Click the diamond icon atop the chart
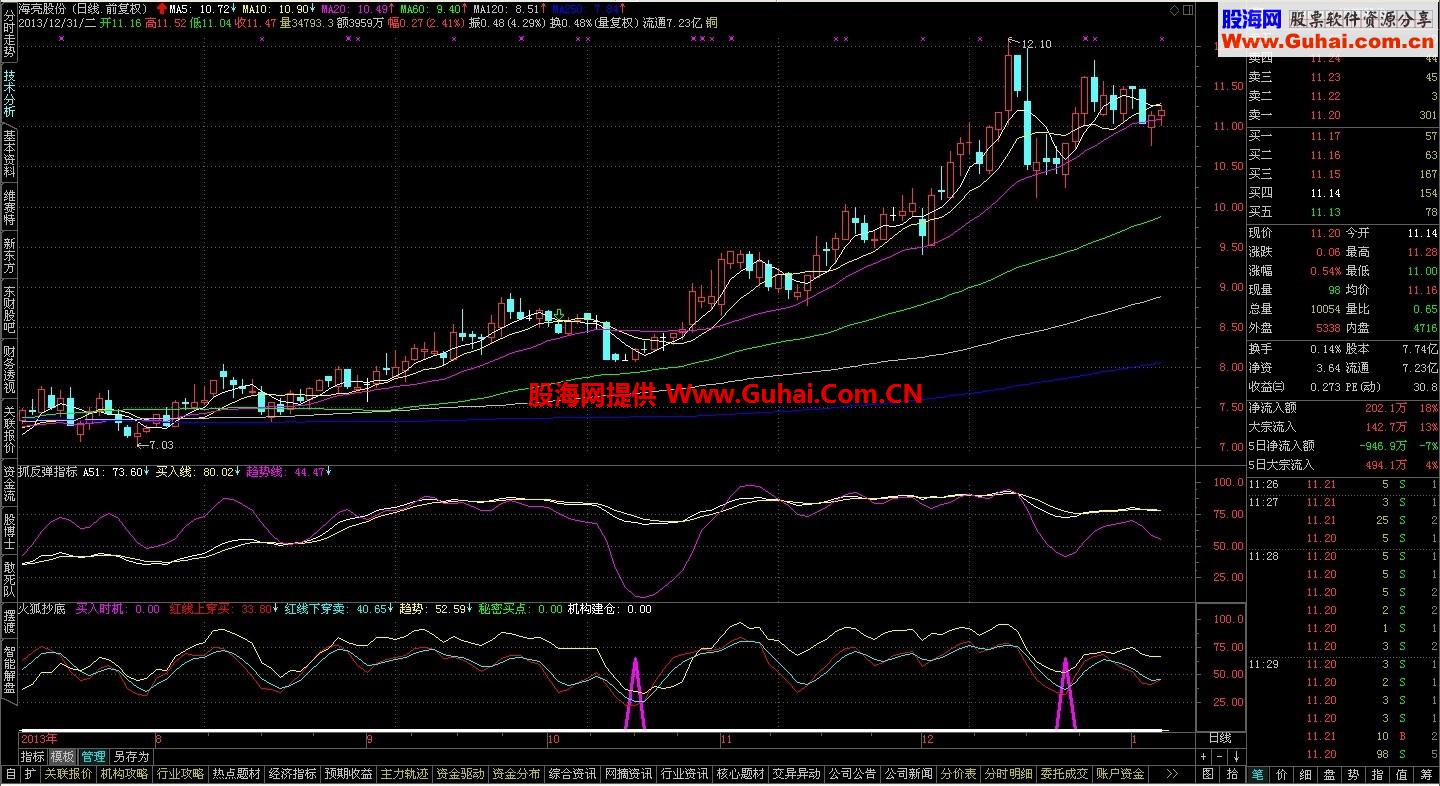 pos(1174,8)
